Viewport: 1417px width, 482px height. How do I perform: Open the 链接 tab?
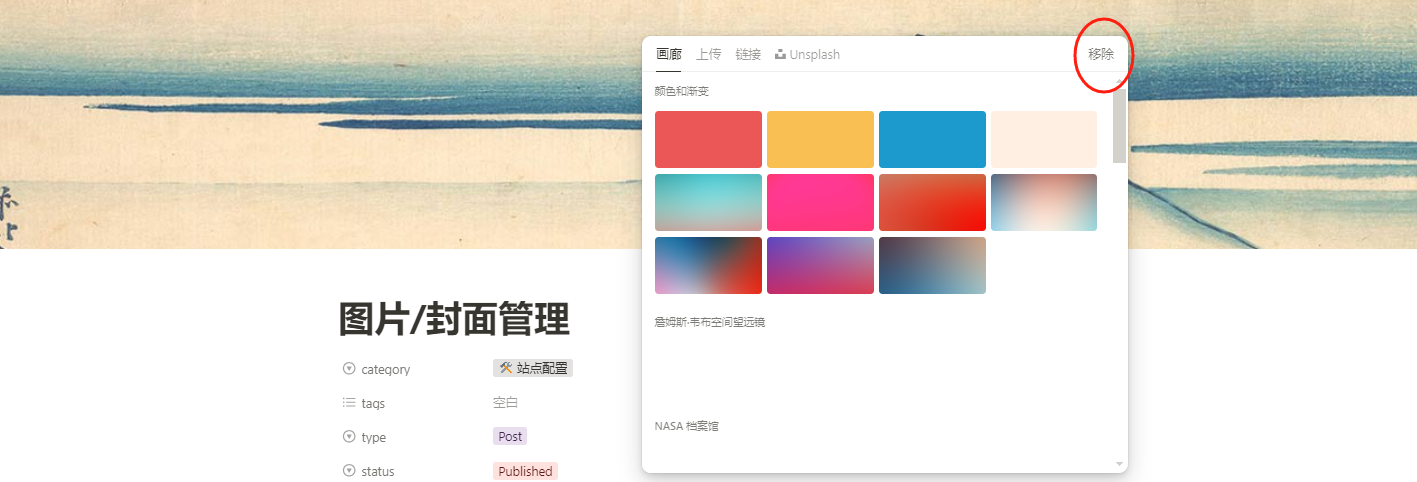click(x=747, y=54)
